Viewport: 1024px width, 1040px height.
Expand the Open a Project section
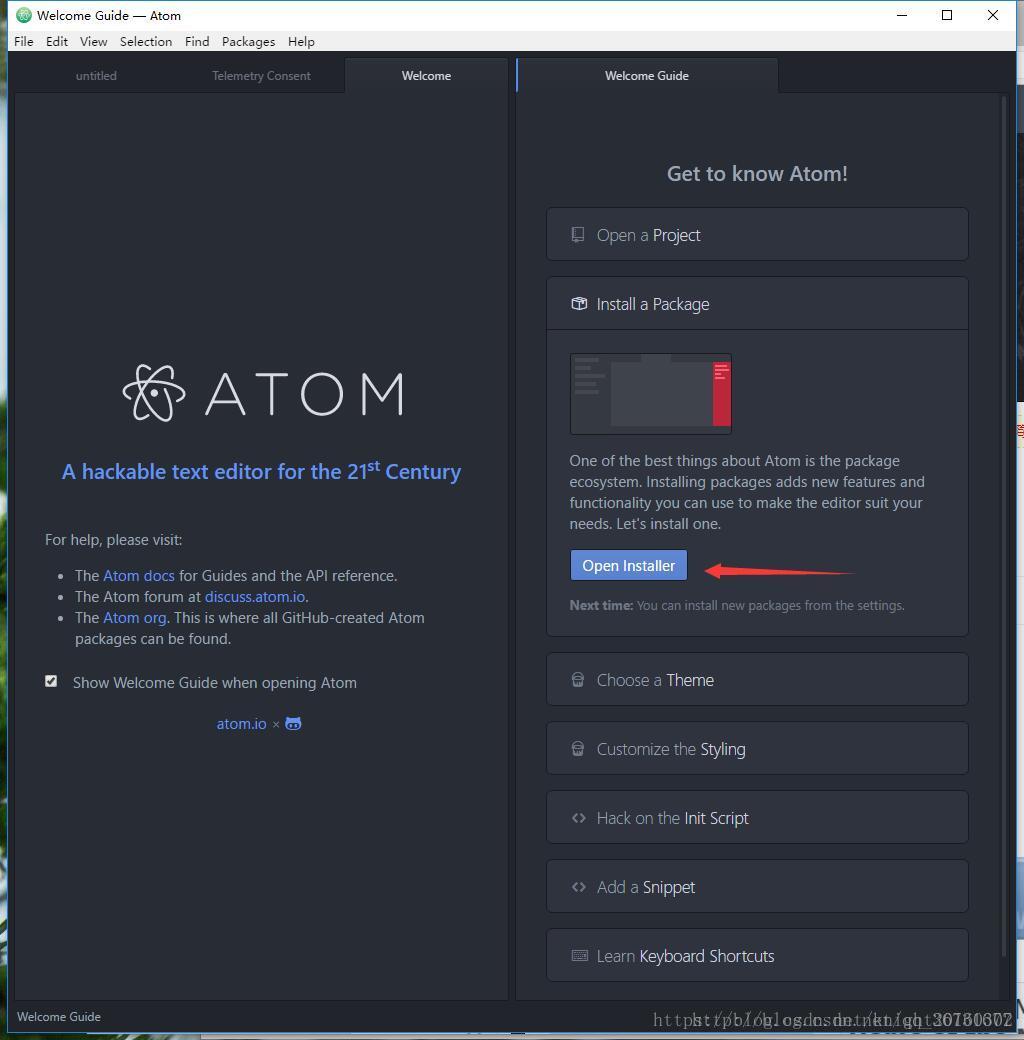click(x=757, y=235)
